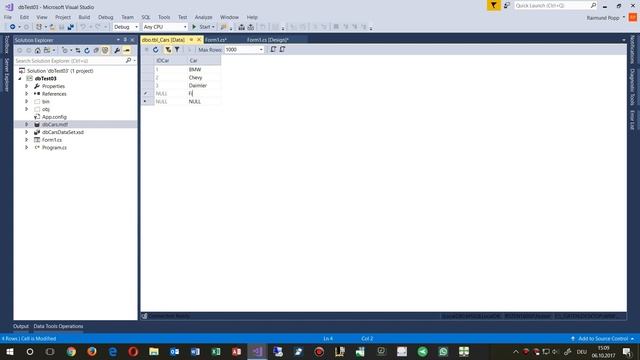The width and height of the screenshot is (640, 360).
Task: Click the BMW cell
Action: tap(204, 69)
